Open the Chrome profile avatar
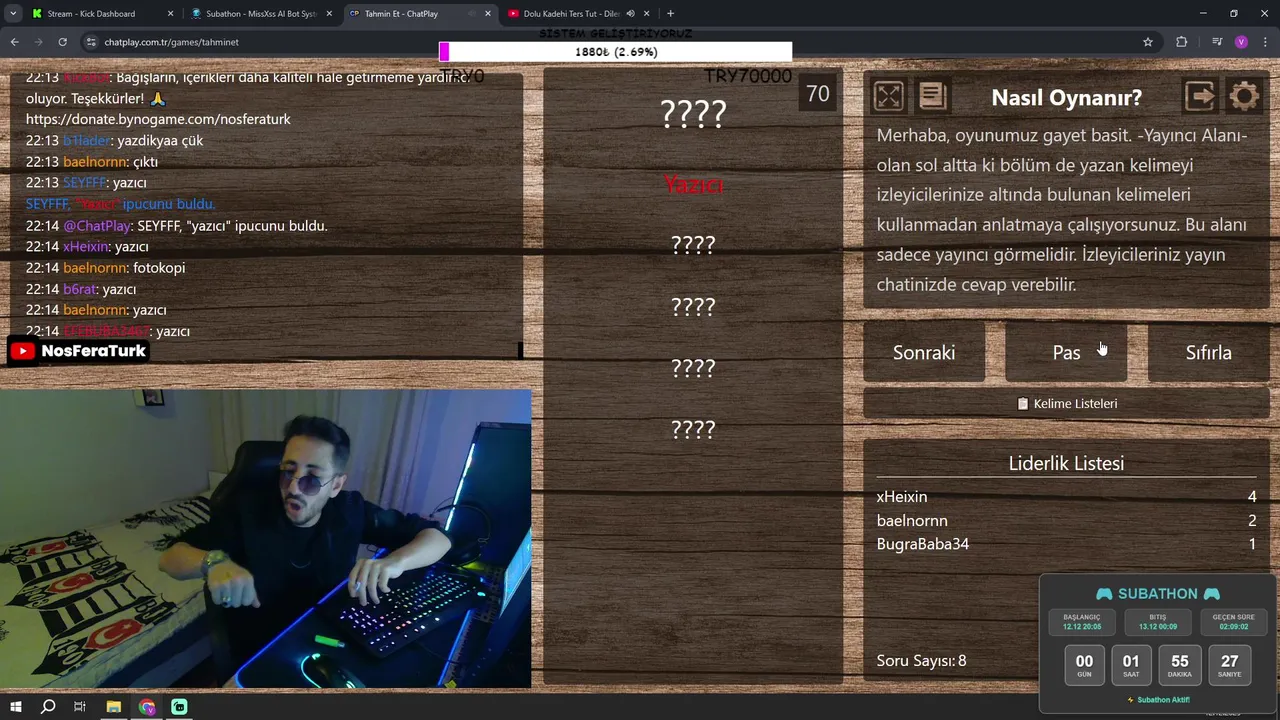1280x720 pixels. click(x=1241, y=42)
